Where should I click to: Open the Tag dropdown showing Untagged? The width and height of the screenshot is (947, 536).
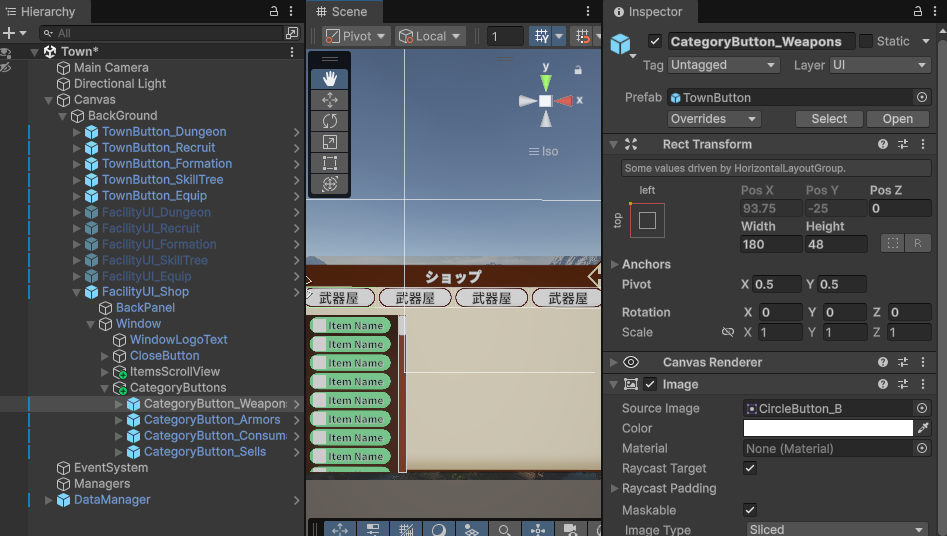click(724, 65)
